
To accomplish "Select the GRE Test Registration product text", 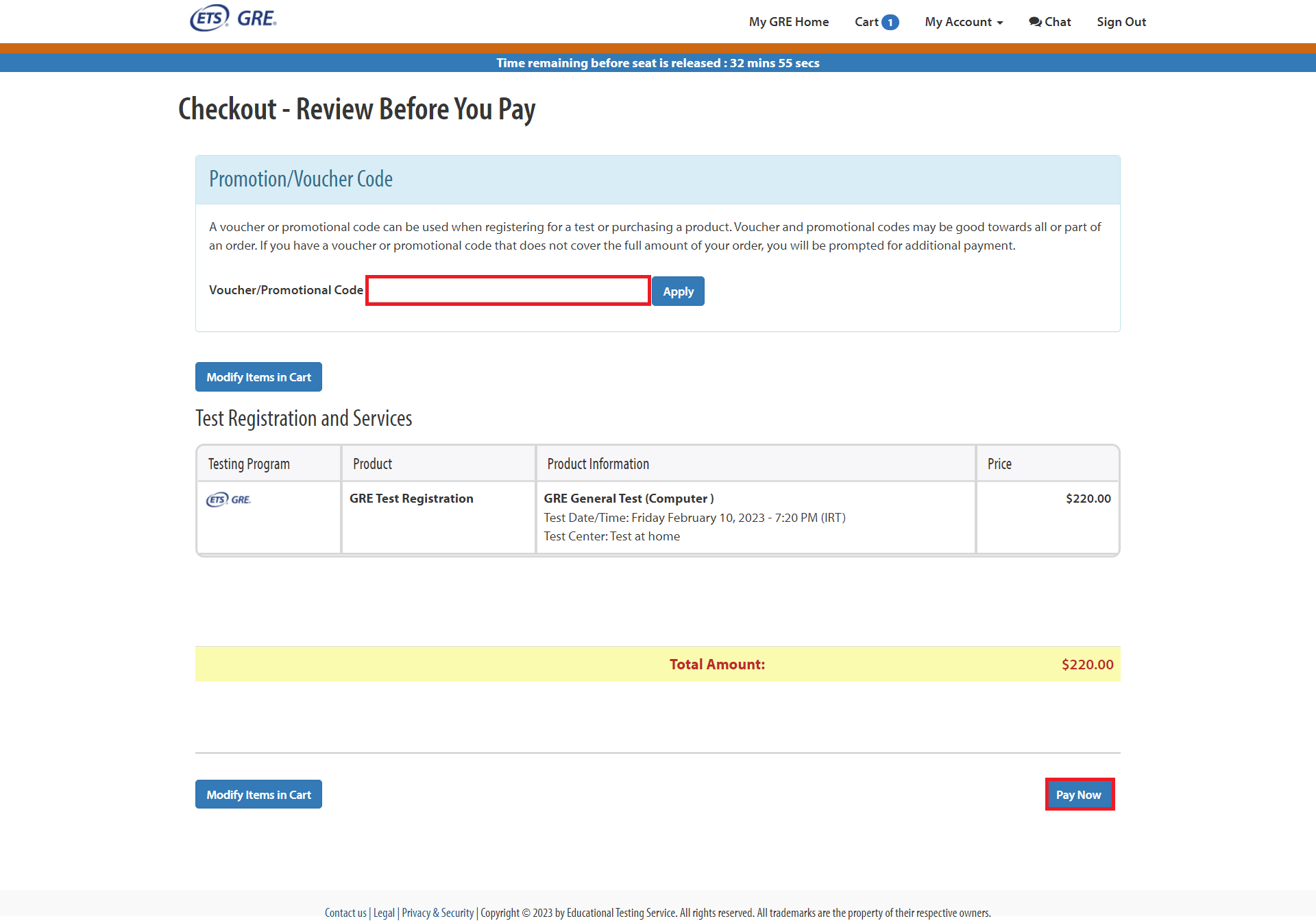I will [x=411, y=499].
